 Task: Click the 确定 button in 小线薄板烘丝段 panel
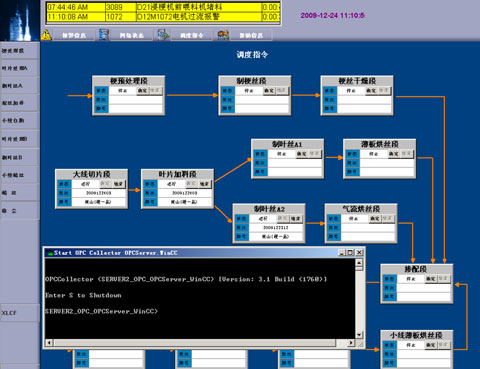point(431,345)
